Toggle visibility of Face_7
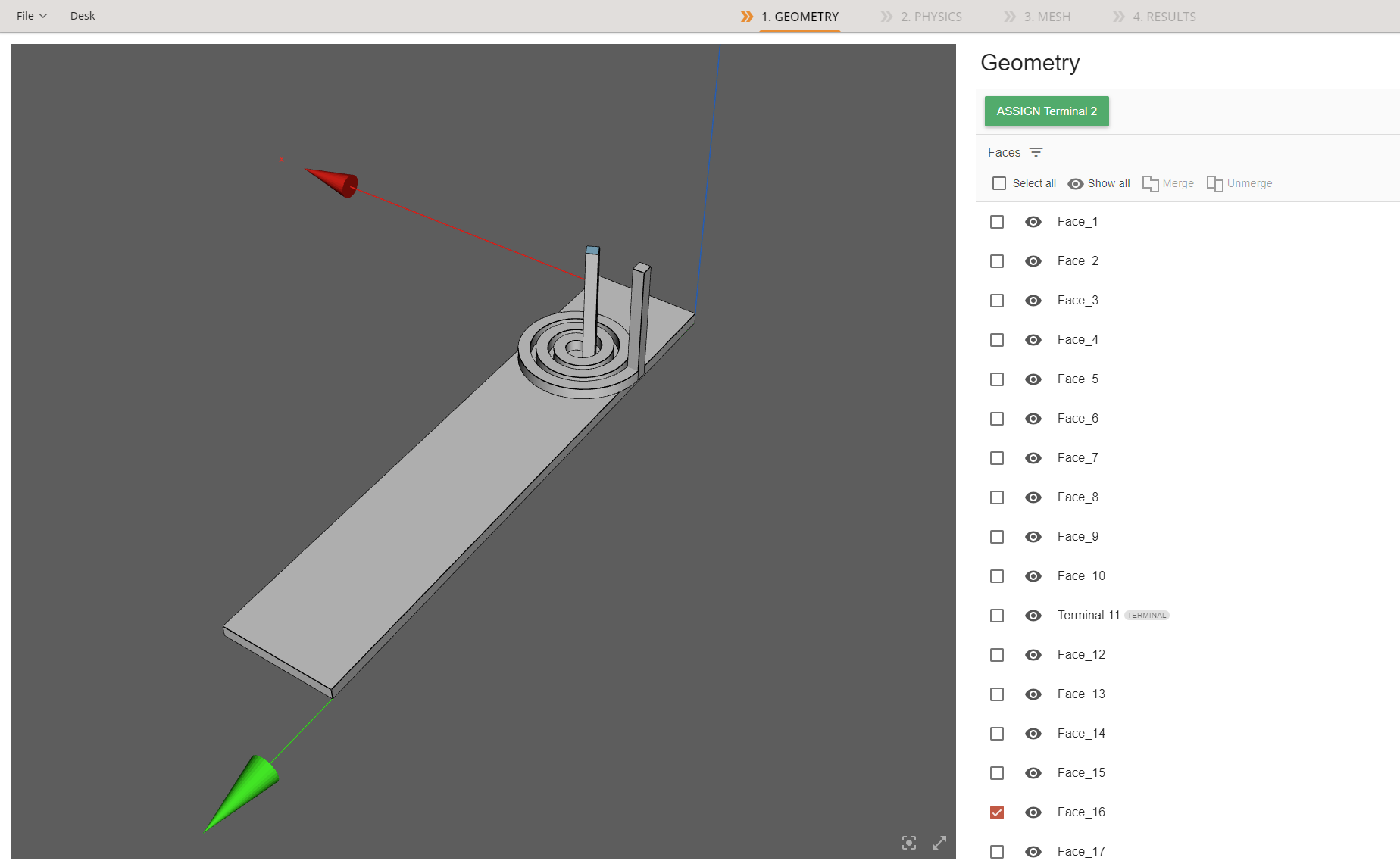The width and height of the screenshot is (1400, 867). pos(1033,458)
